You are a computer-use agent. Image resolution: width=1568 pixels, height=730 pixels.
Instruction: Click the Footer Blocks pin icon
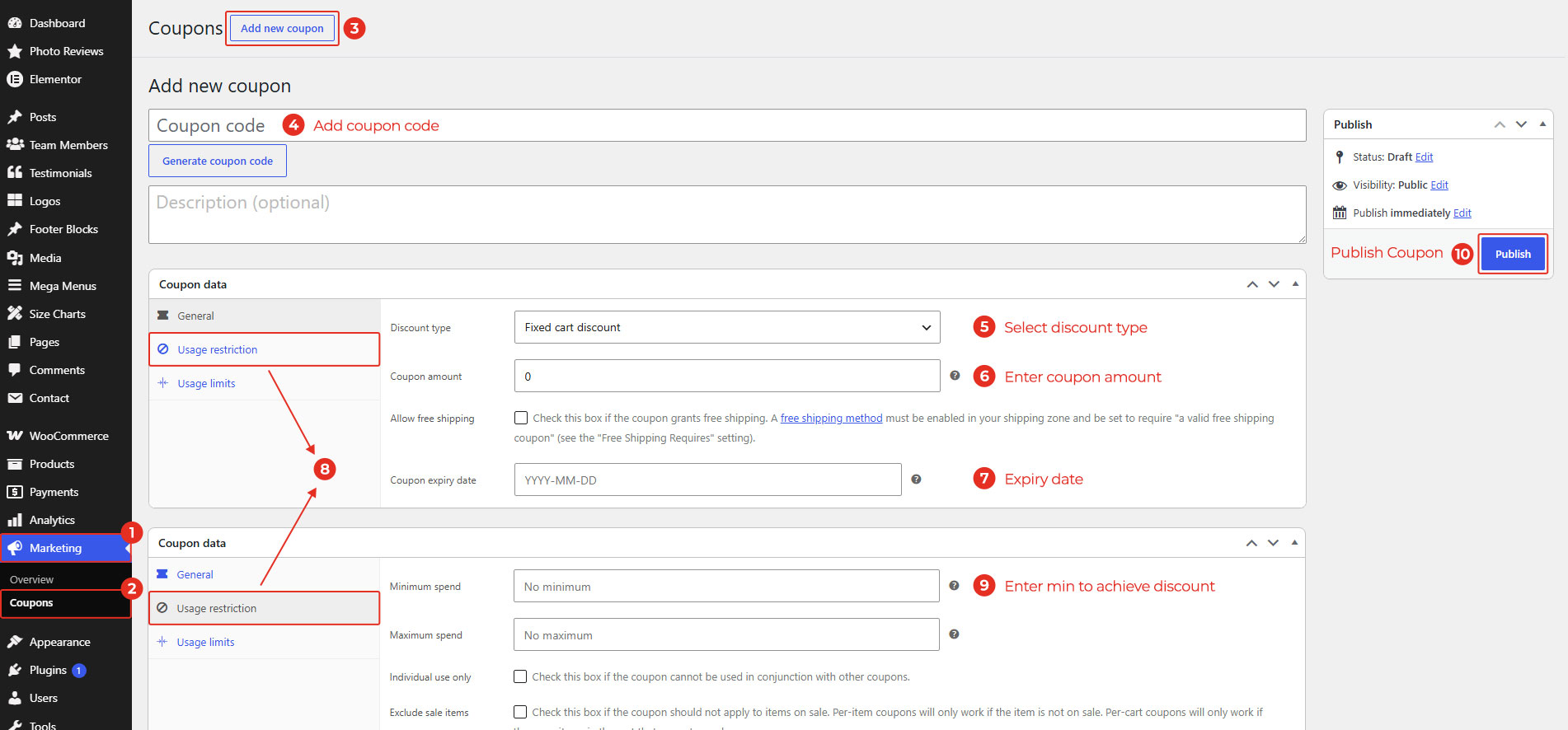click(x=15, y=229)
